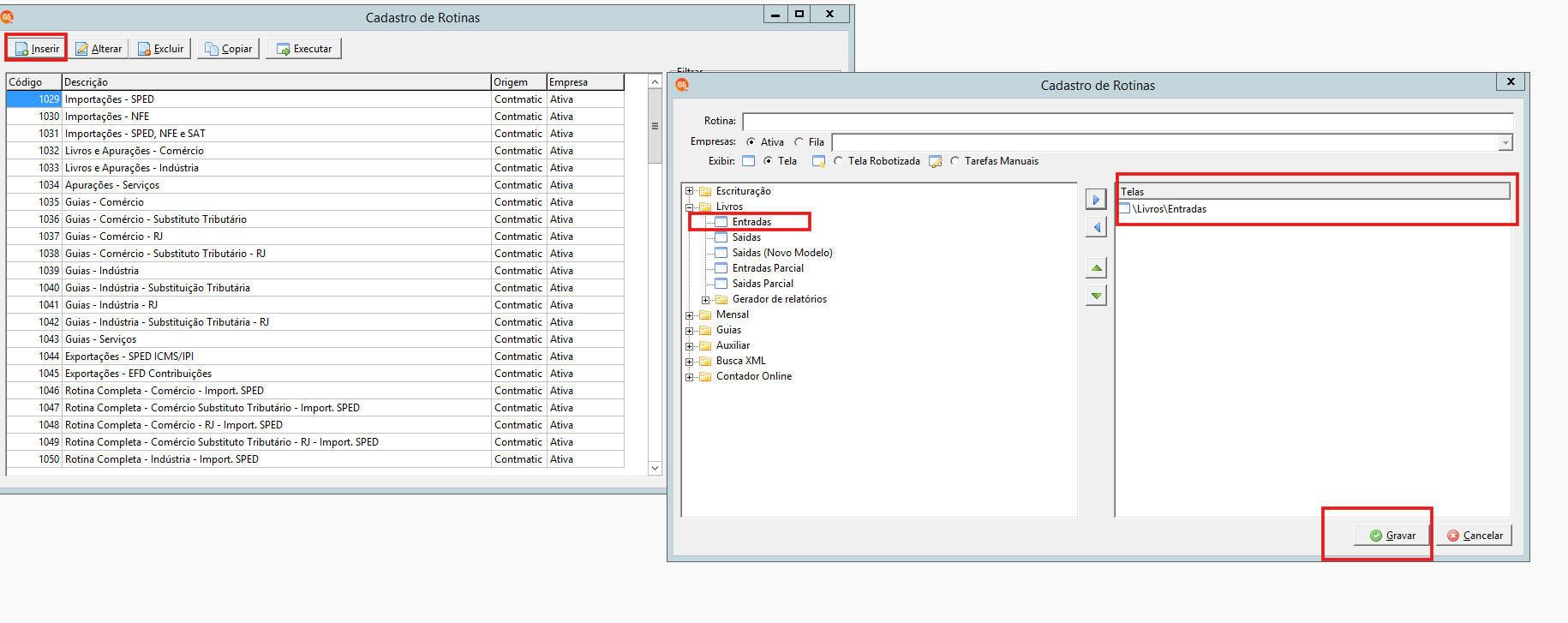
Task: Sort routines by the Descrição column header
Action: (x=276, y=82)
